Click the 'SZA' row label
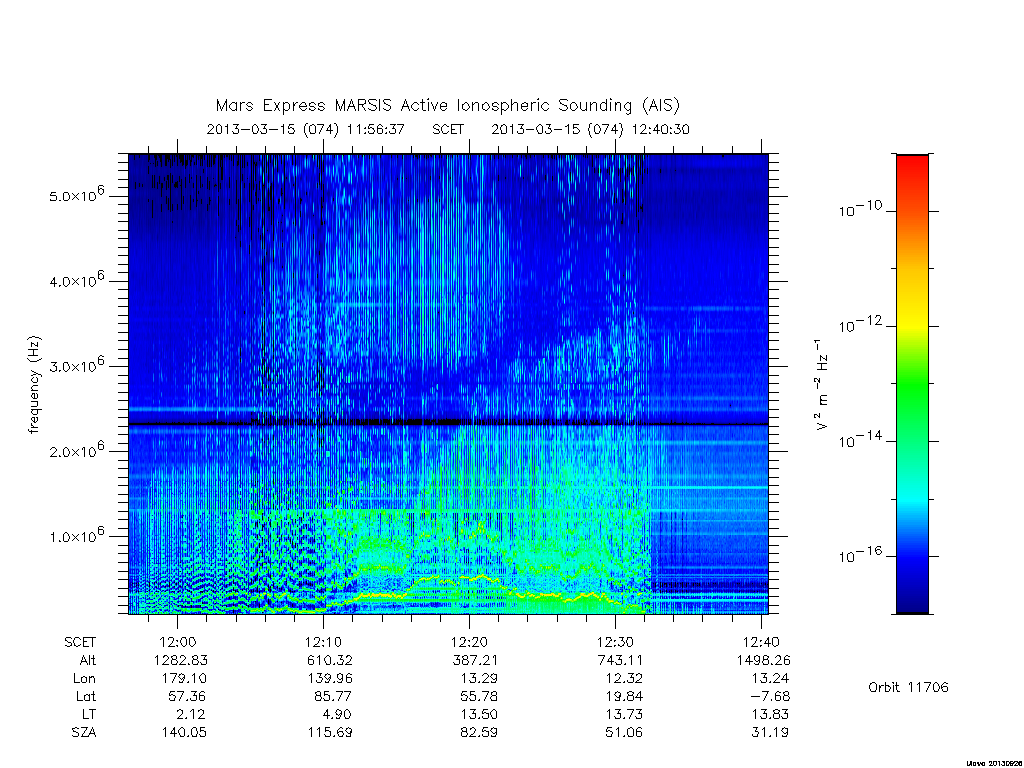 click(84, 732)
